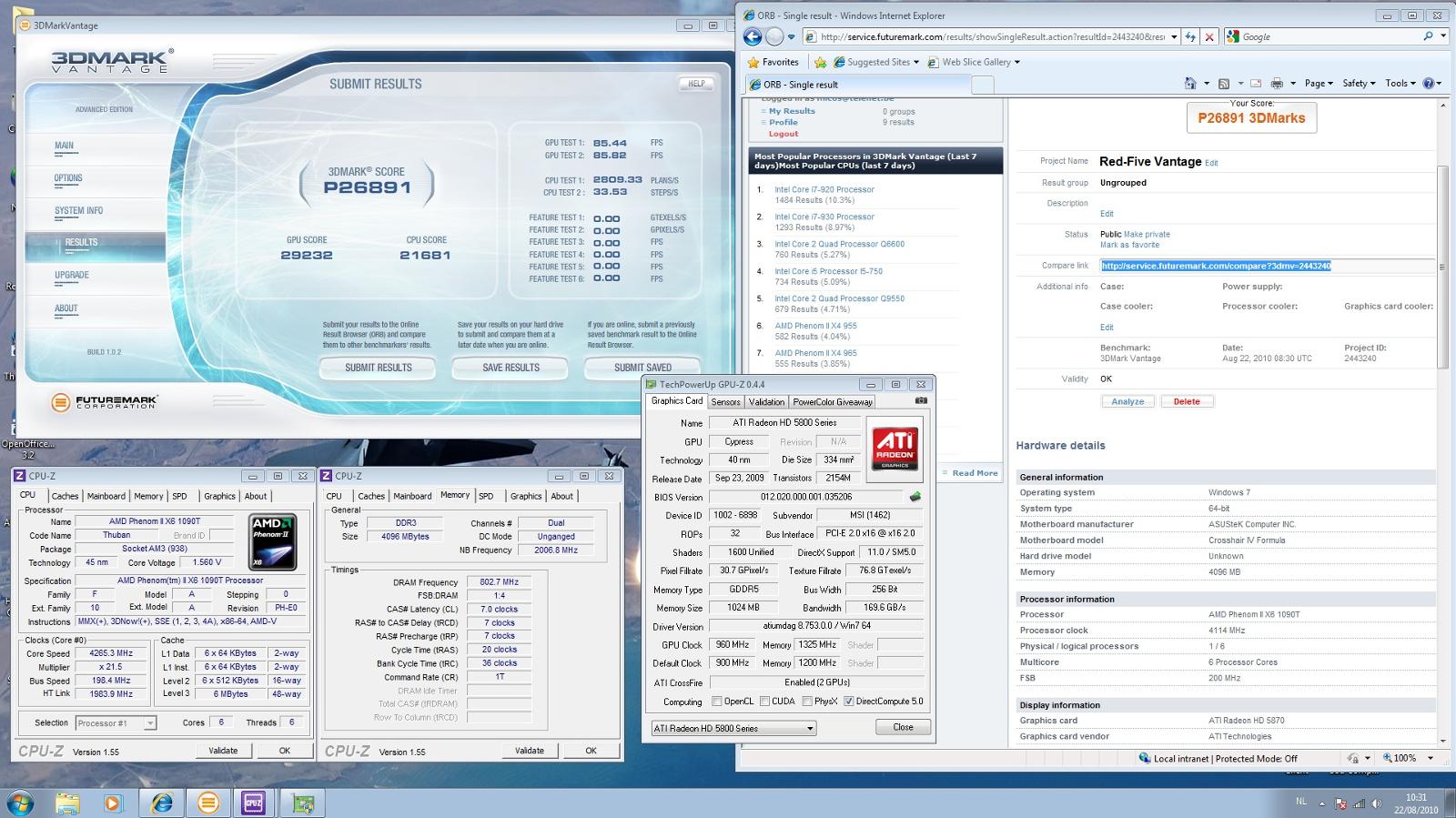This screenshot has height=818, width=1456.
Task: Click the RSS feeds icon in IE
Action: tap(1224, 83)
